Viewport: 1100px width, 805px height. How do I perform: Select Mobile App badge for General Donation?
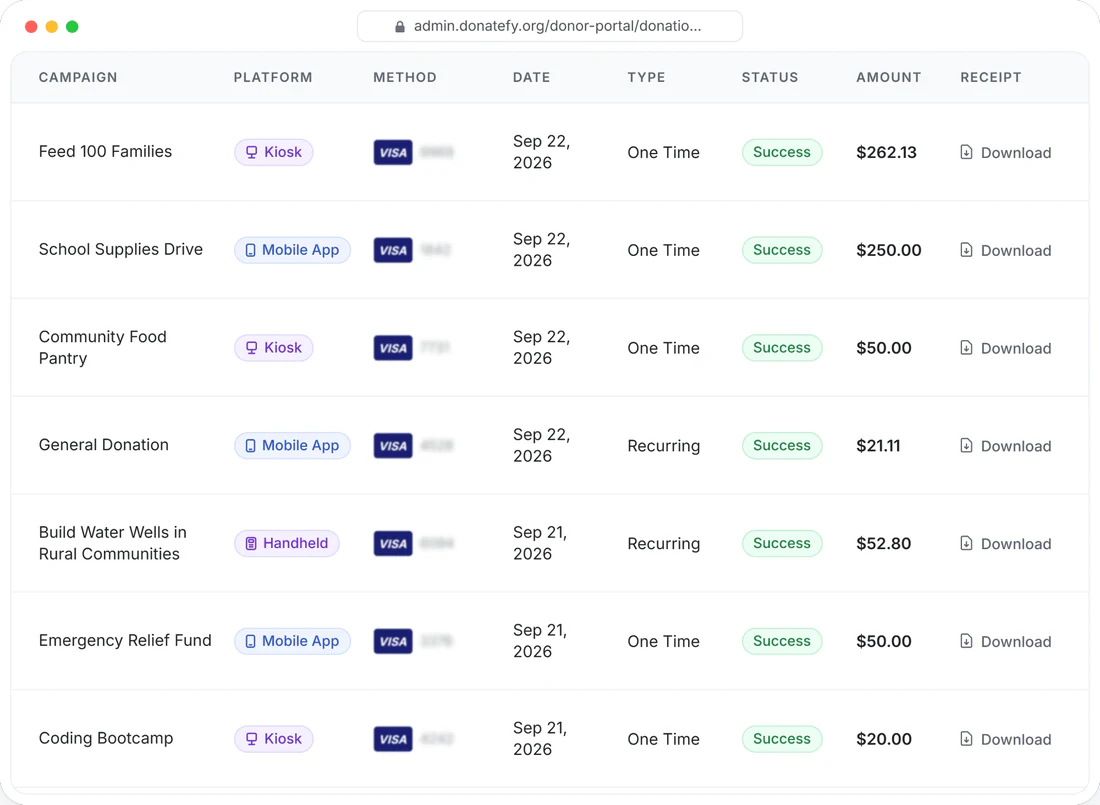[293, 446]
